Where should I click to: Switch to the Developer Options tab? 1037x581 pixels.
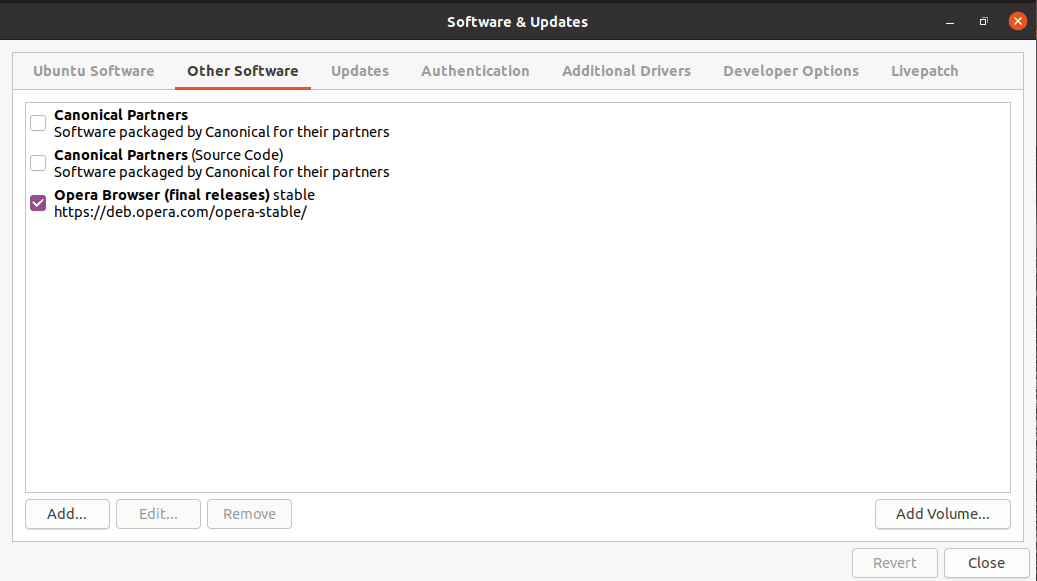(791, 71)
